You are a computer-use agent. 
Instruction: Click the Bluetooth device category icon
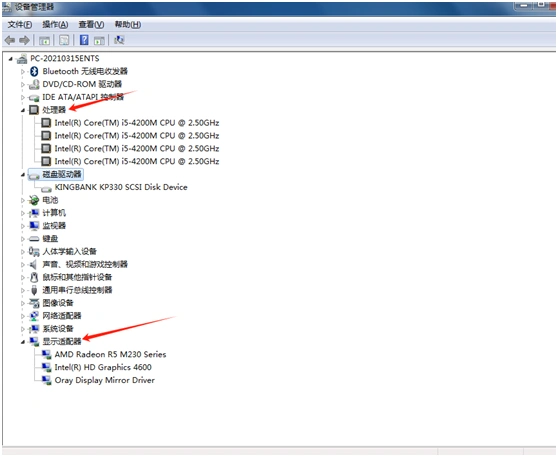34,71
